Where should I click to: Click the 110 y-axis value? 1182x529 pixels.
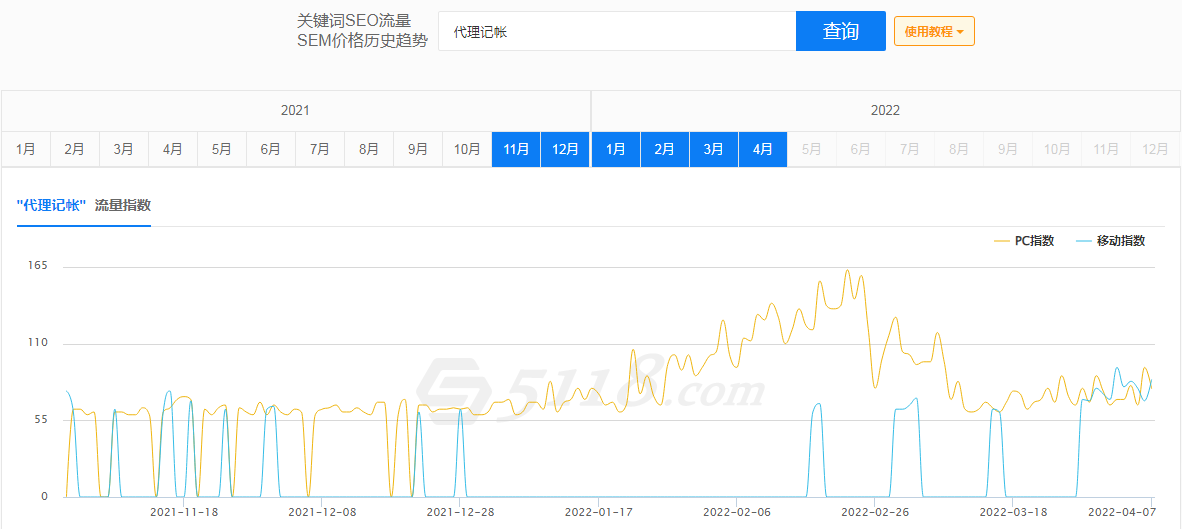(38, 343)
